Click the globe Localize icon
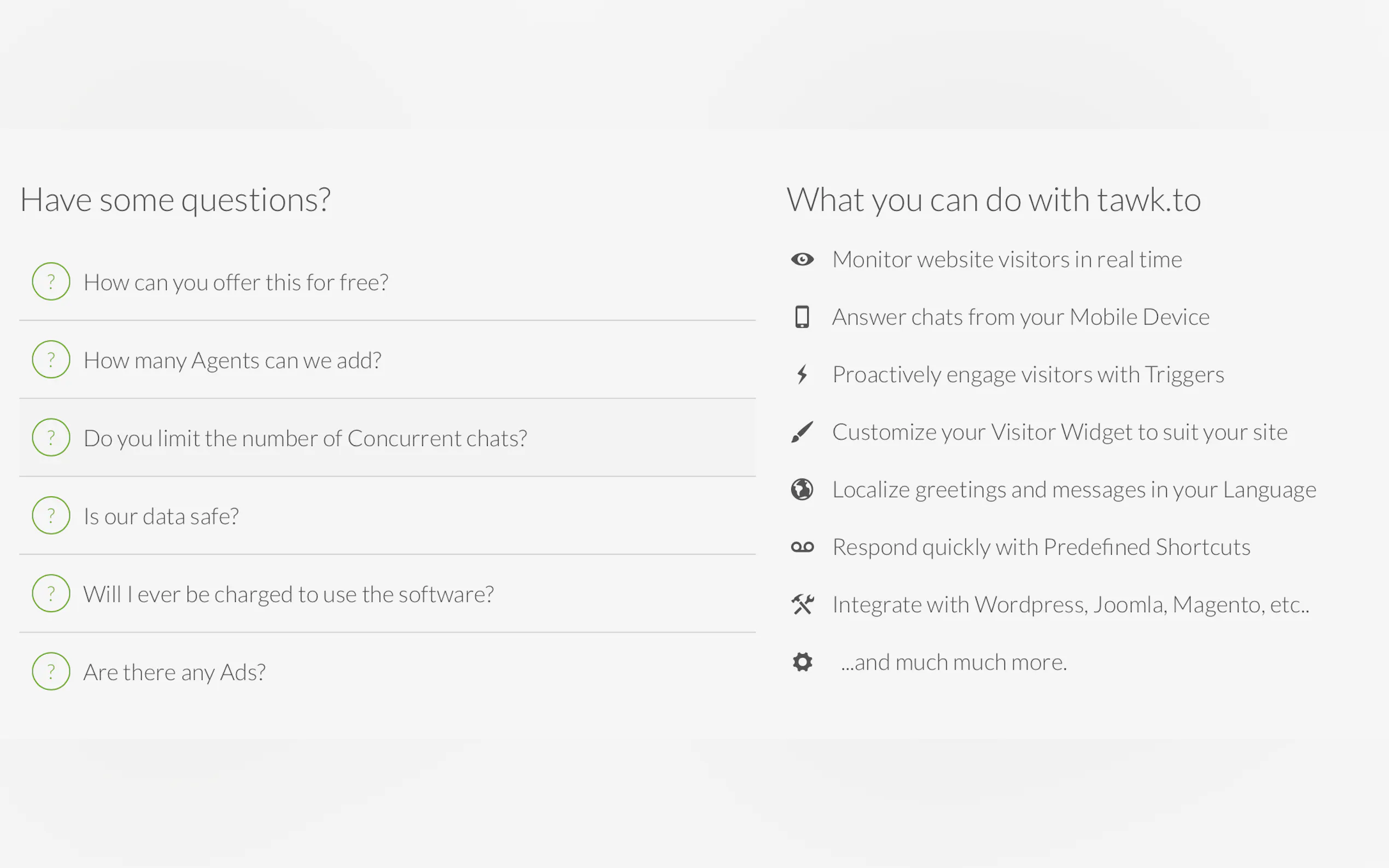This screenshot has height=868, width=1389. 802,490
